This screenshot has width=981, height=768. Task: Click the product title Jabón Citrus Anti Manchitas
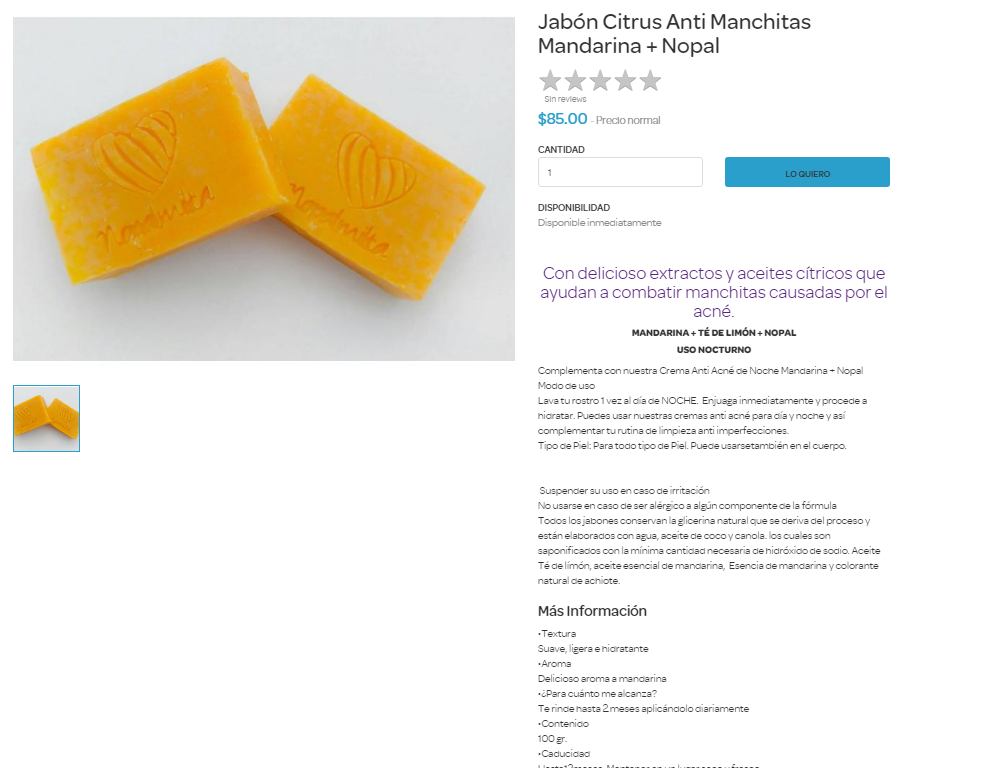tap(674, 34)
